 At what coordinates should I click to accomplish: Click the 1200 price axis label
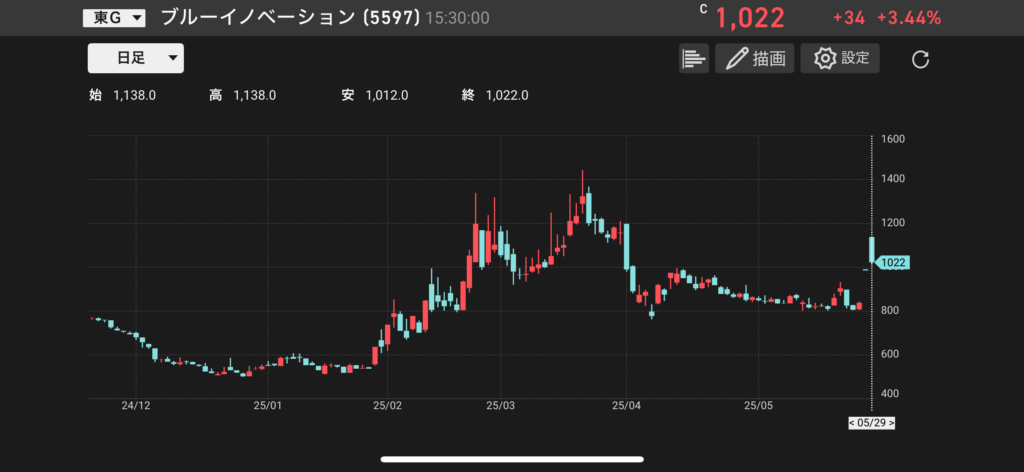click(x=892, y=223)
